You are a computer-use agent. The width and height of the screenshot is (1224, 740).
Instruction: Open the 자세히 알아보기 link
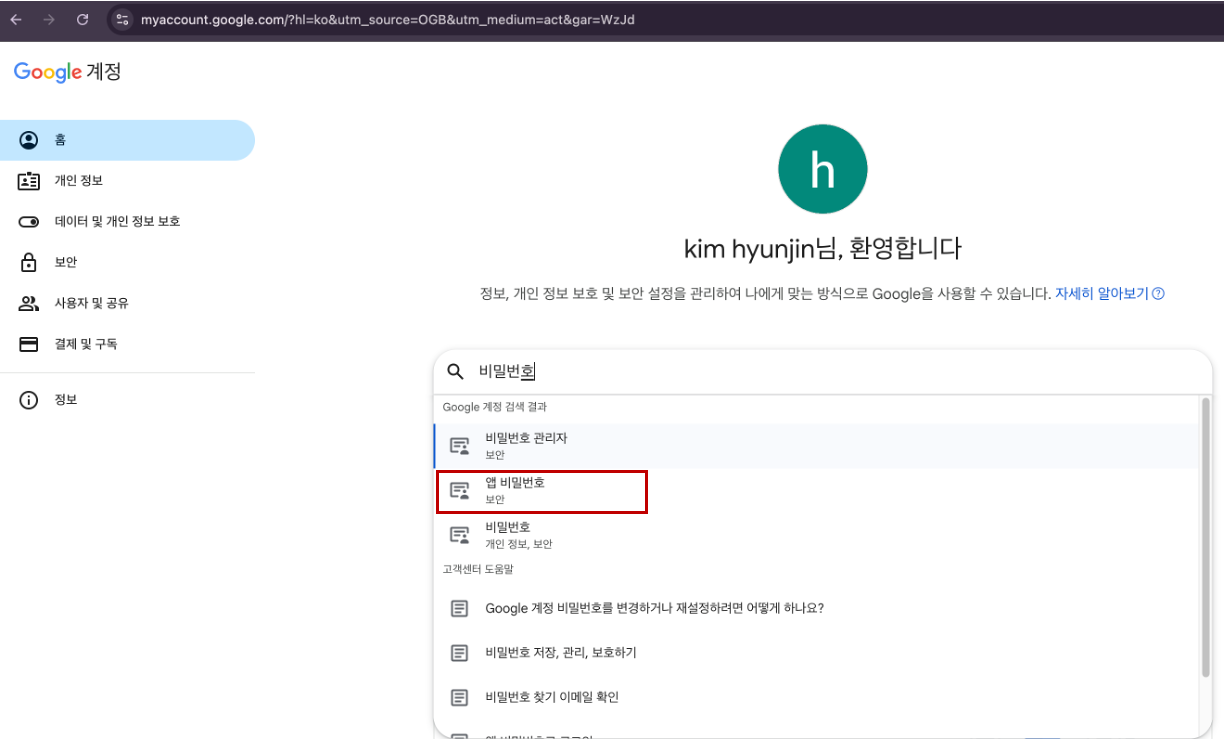pyautogui.click(x=1101, y=294)
